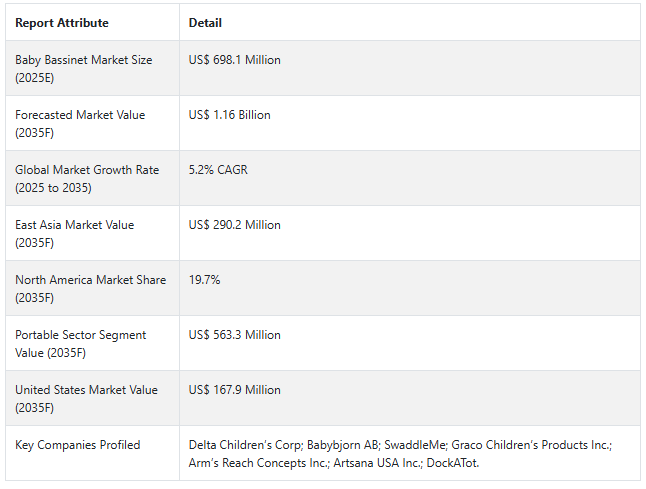The image size is (646, 489).
Task: Select the Baby Bassinet Market Size cell
Action: pos(92,68)
